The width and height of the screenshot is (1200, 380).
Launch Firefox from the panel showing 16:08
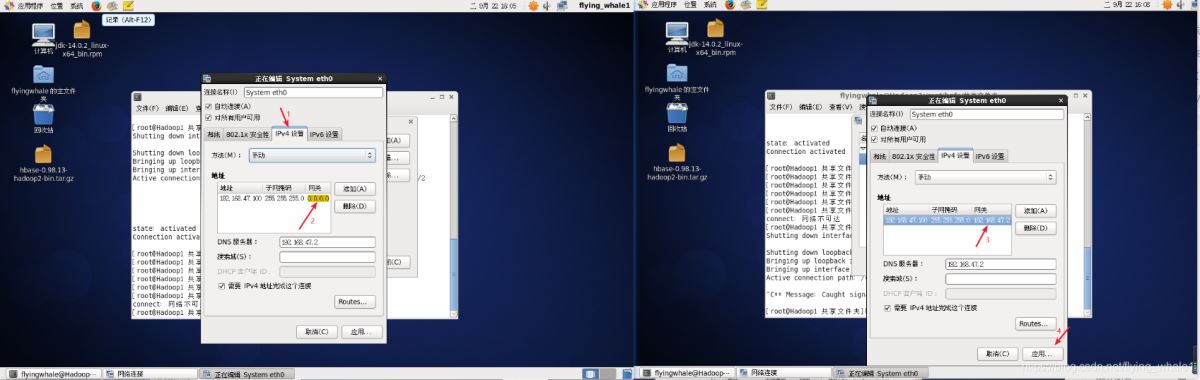730,5
